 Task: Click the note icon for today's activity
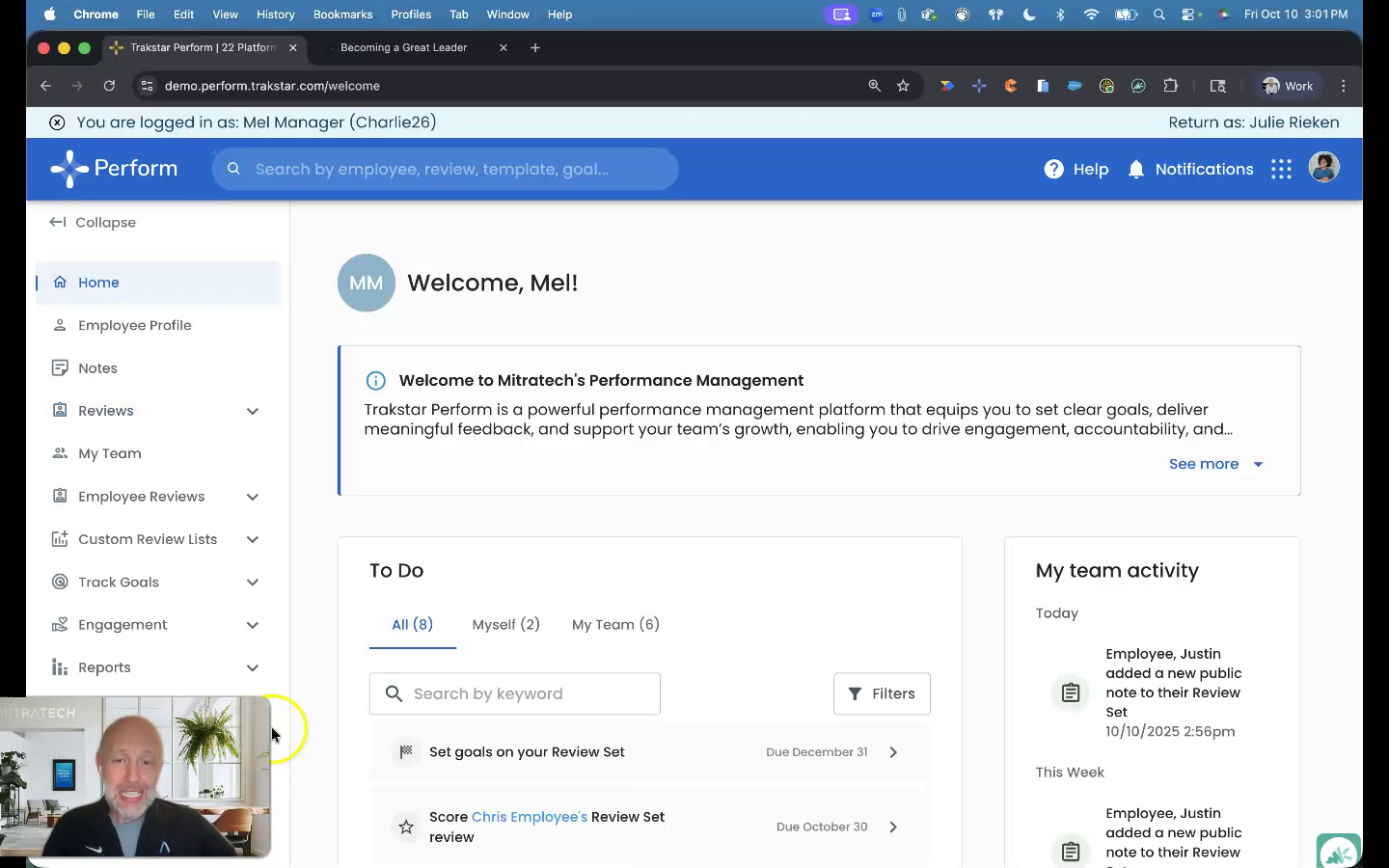pos(1071,692)
